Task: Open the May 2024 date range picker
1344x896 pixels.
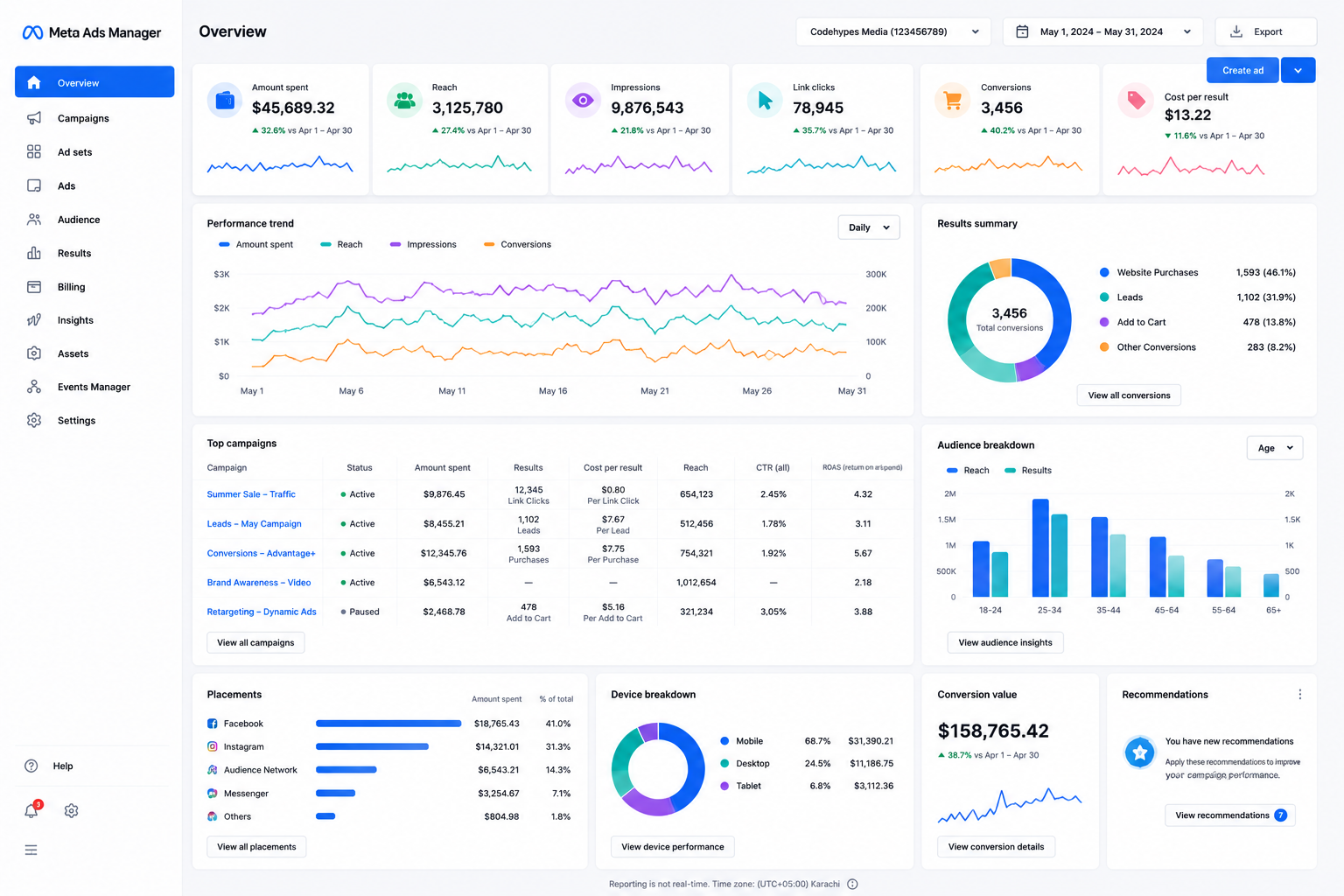Action: tap(1102, 31)
